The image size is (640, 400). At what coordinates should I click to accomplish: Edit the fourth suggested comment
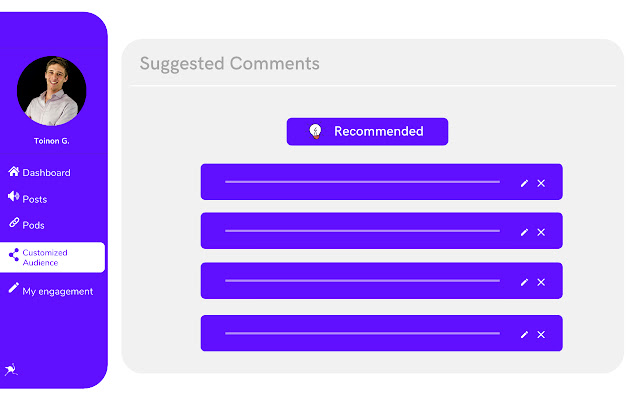[x=524, y=334]
